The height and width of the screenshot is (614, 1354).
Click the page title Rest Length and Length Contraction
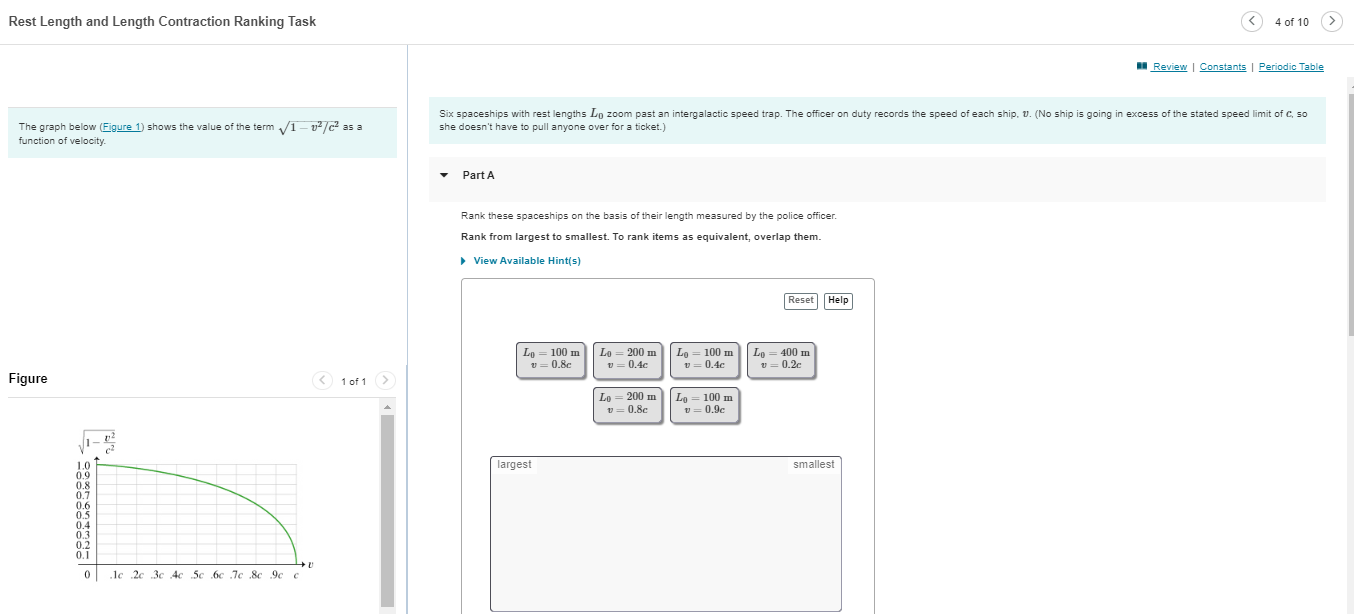pos(162,22)
